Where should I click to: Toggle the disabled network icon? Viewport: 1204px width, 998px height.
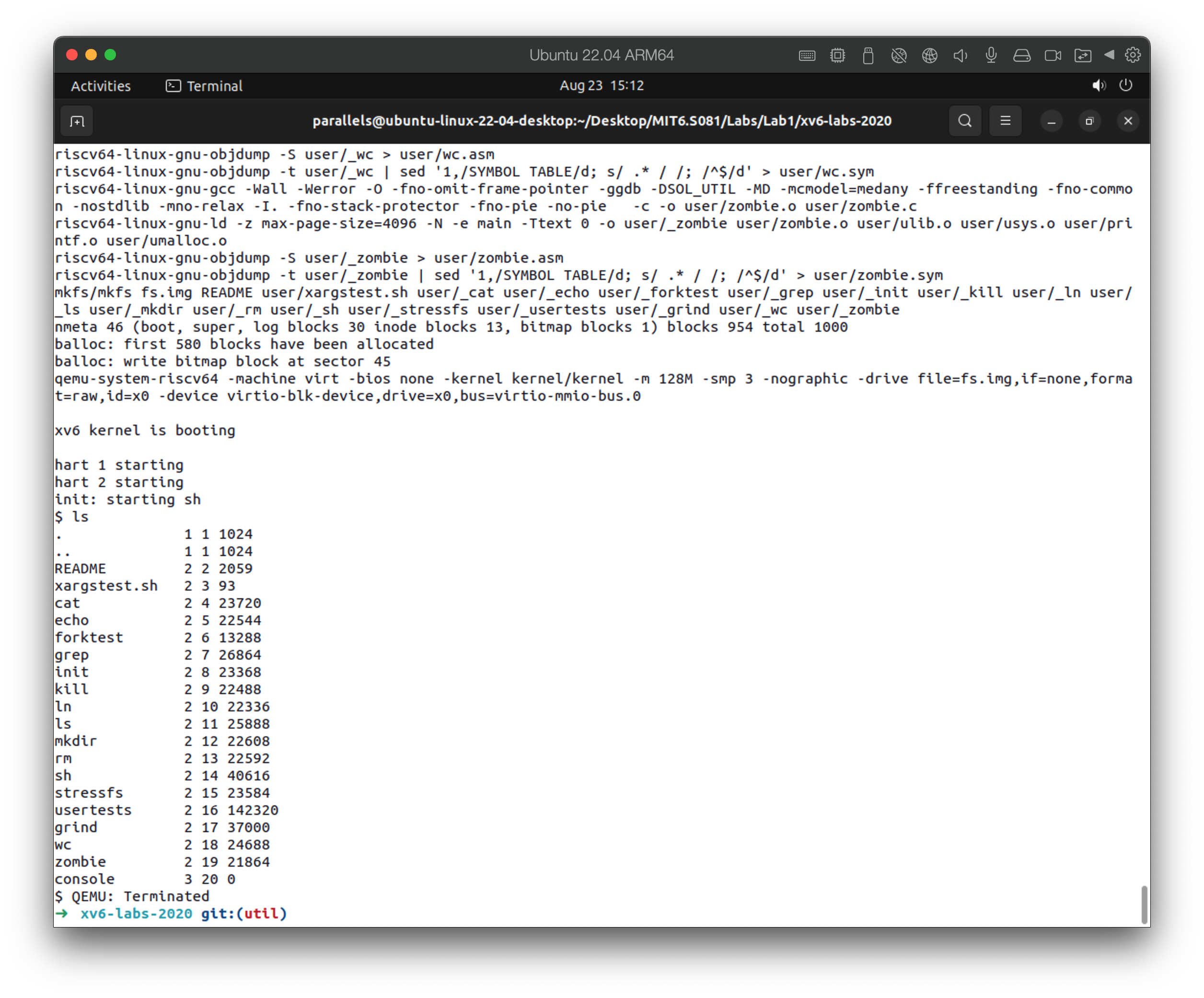click(x=899, y=56)
